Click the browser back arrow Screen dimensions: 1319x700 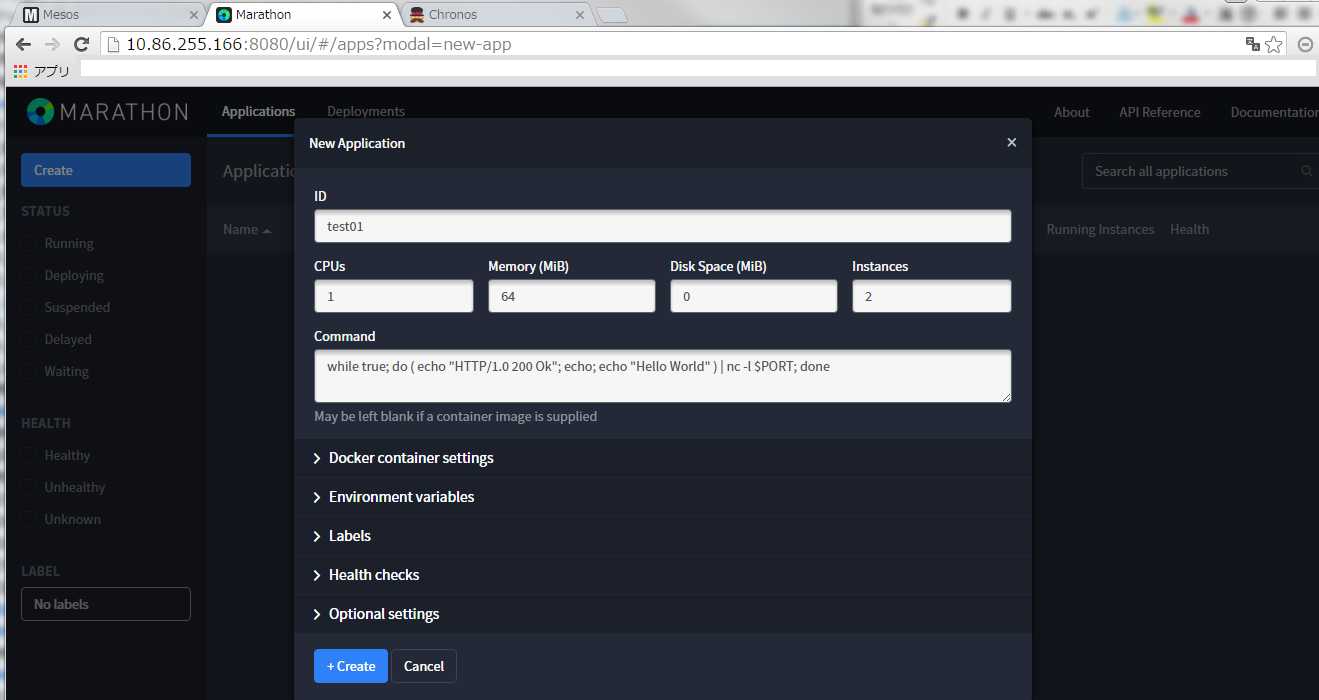point(23,45)
